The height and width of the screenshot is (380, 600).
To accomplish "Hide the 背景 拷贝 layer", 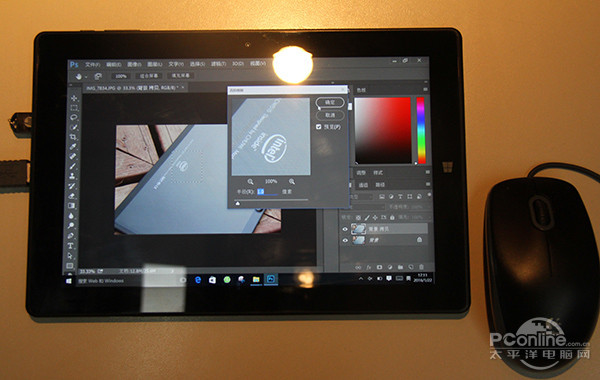I will click(345, 229).
